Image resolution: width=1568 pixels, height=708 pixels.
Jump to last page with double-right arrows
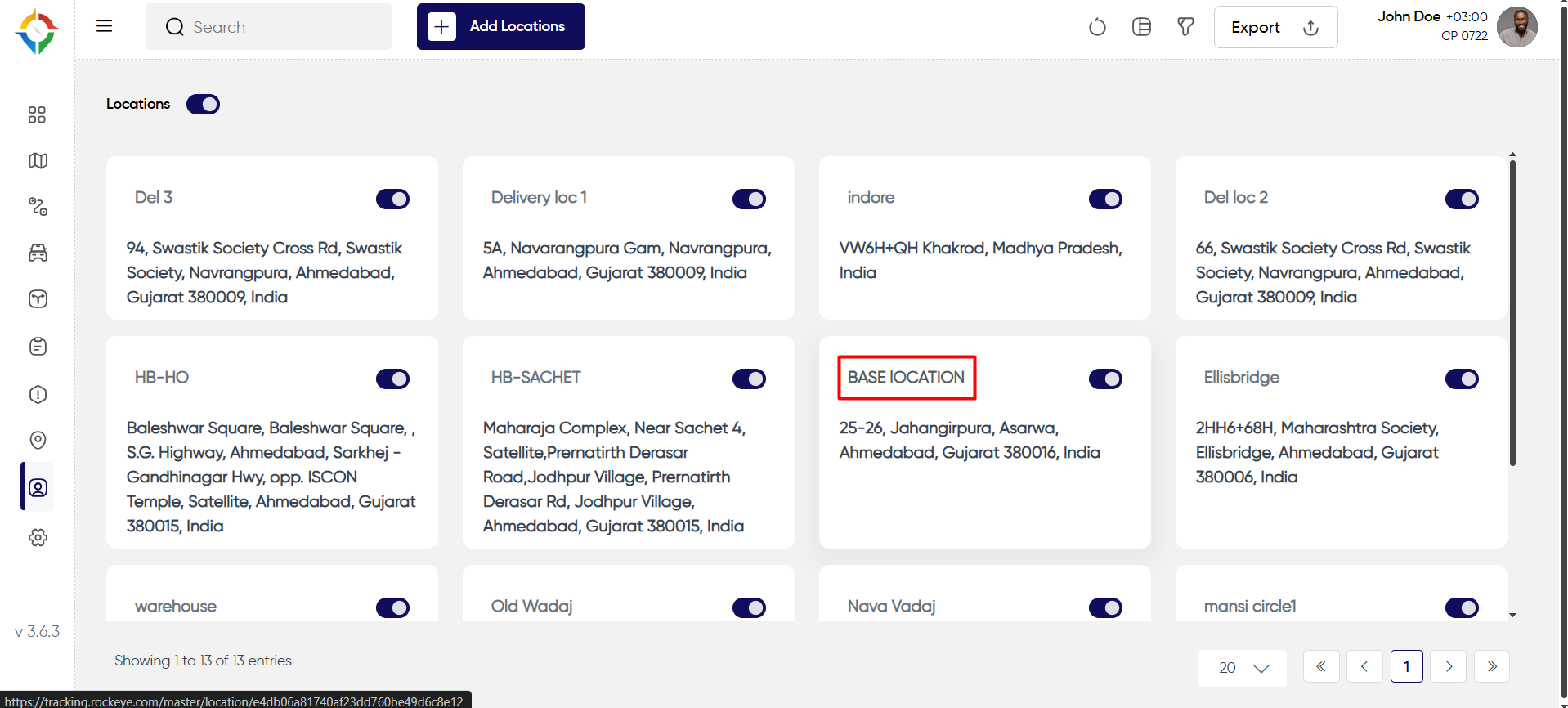point(1492,666)
